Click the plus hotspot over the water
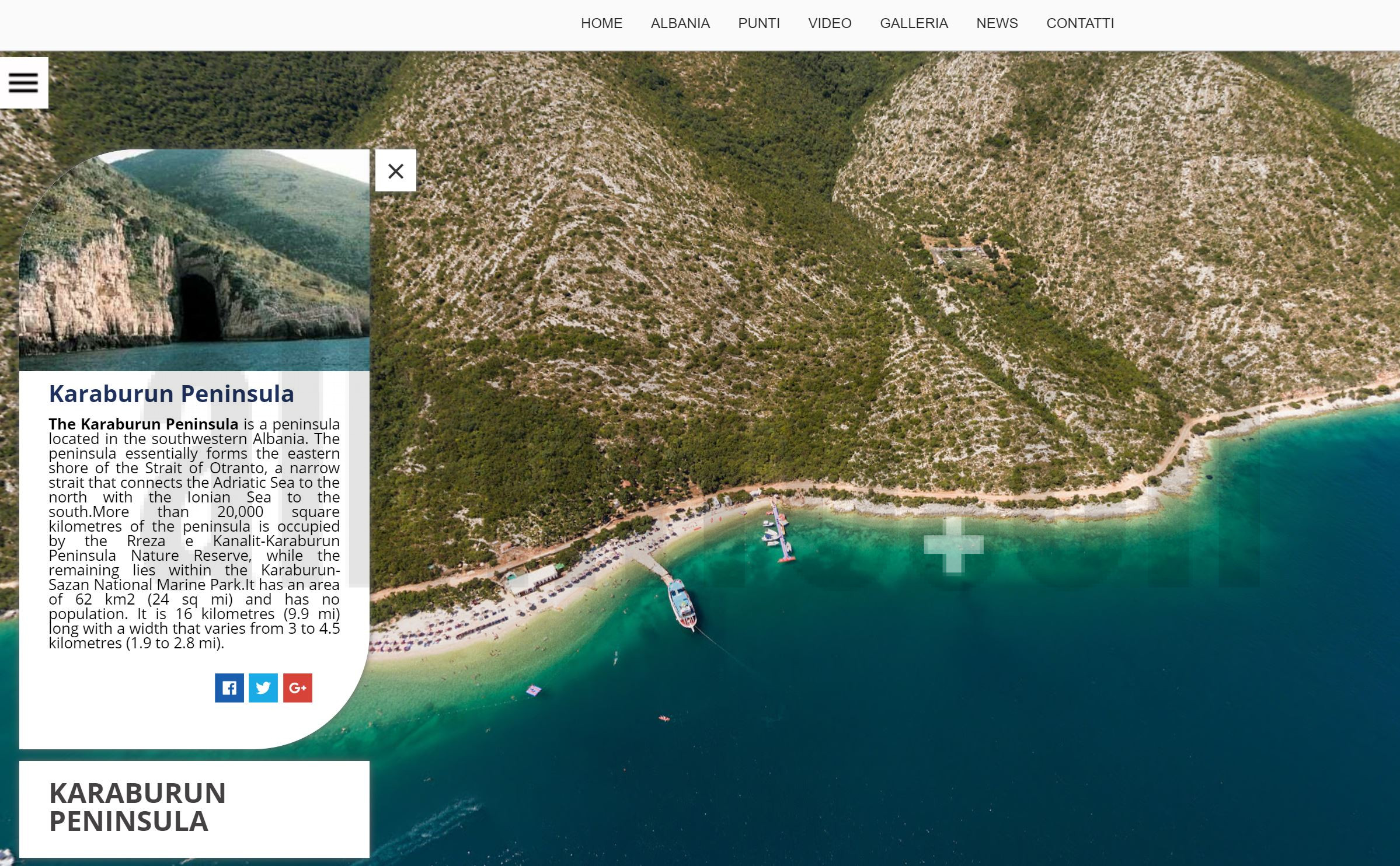This screenshot has height=866, width=1400. (x=953, y=545)
